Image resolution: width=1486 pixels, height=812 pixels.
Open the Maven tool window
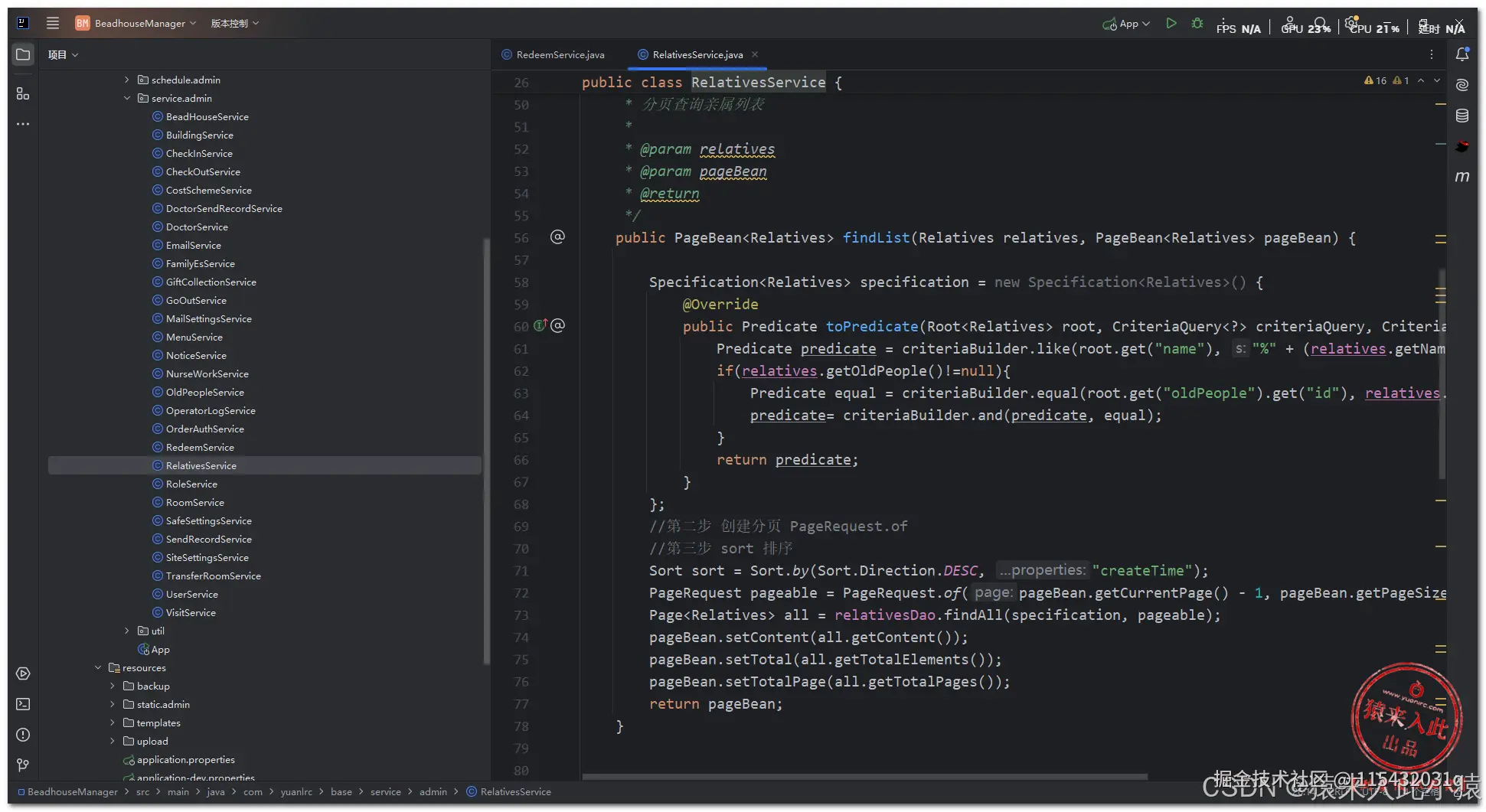[1462, 177]
